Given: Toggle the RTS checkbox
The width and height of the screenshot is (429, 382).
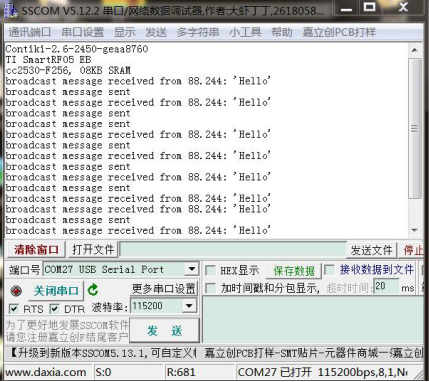Looking at the screenshot, I should pos(14,309).
